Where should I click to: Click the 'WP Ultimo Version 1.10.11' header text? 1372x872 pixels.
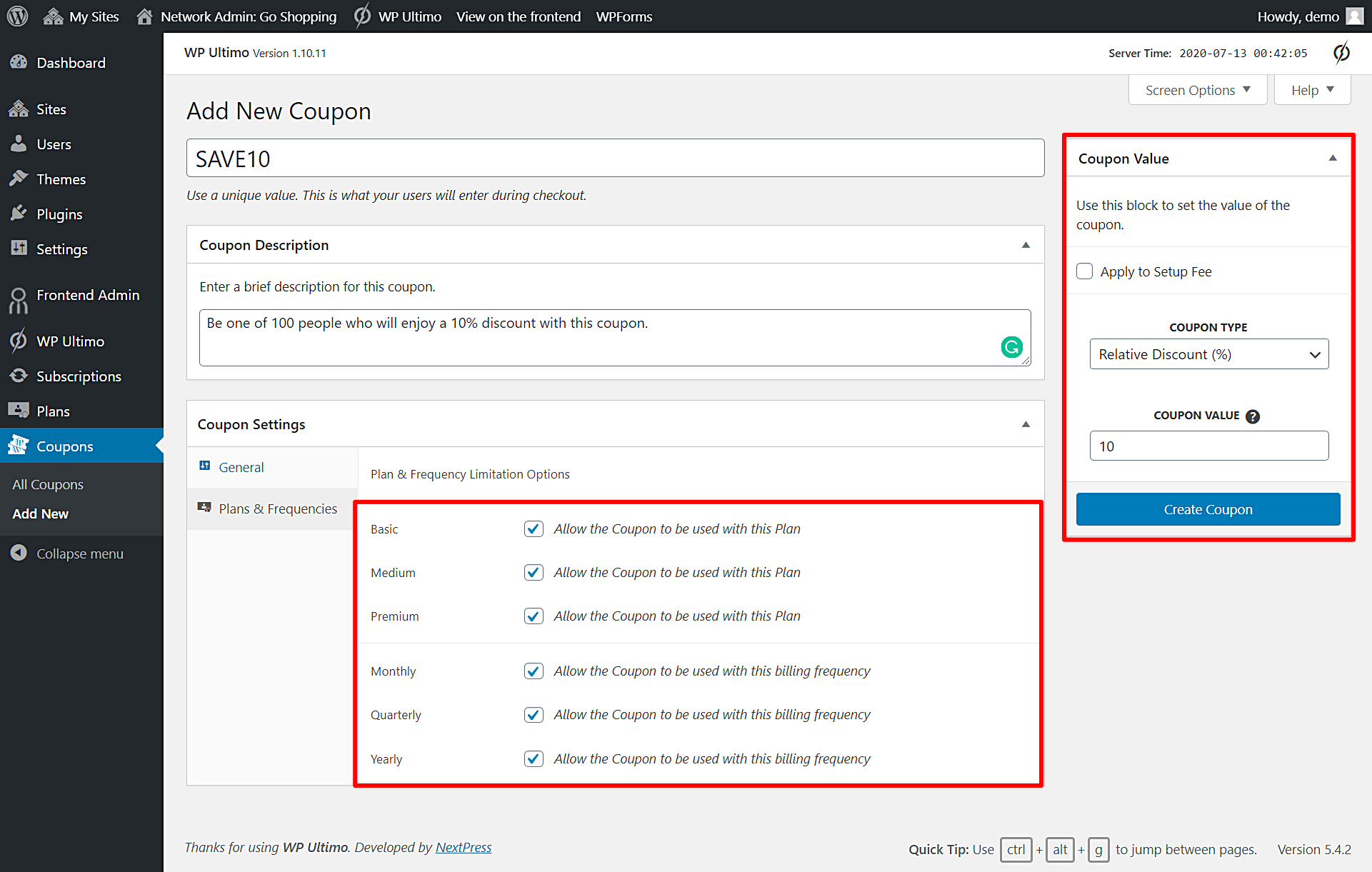coord(255,53)
